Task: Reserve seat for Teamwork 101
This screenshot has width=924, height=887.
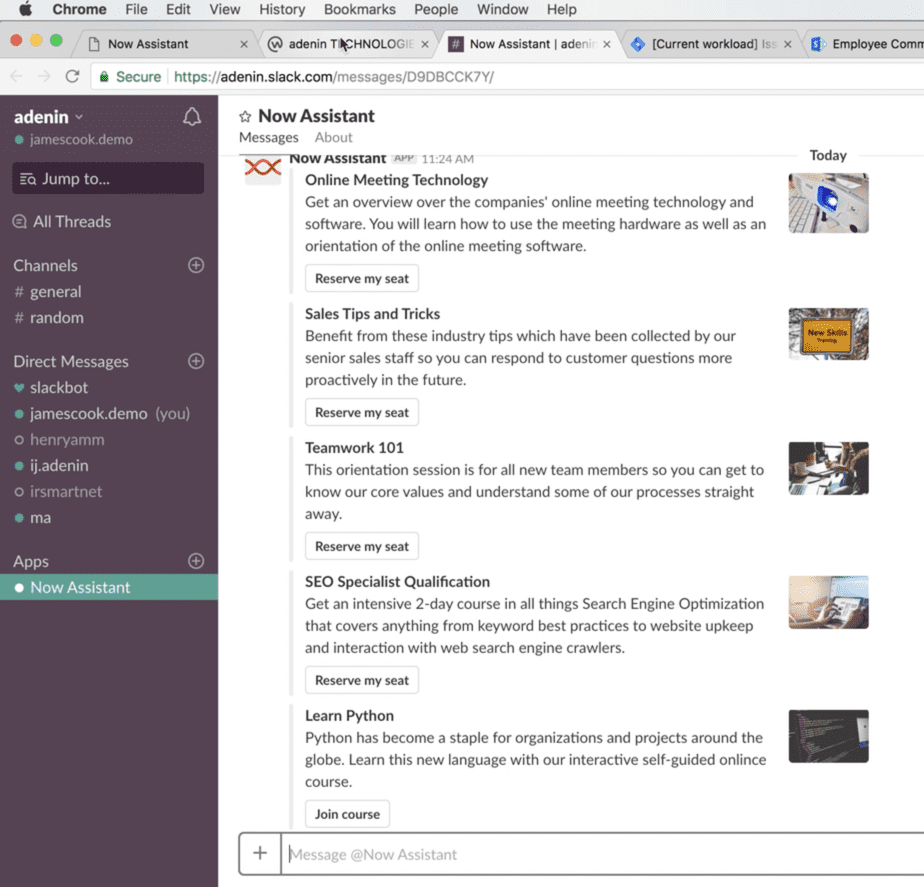Action: (362, 546)
